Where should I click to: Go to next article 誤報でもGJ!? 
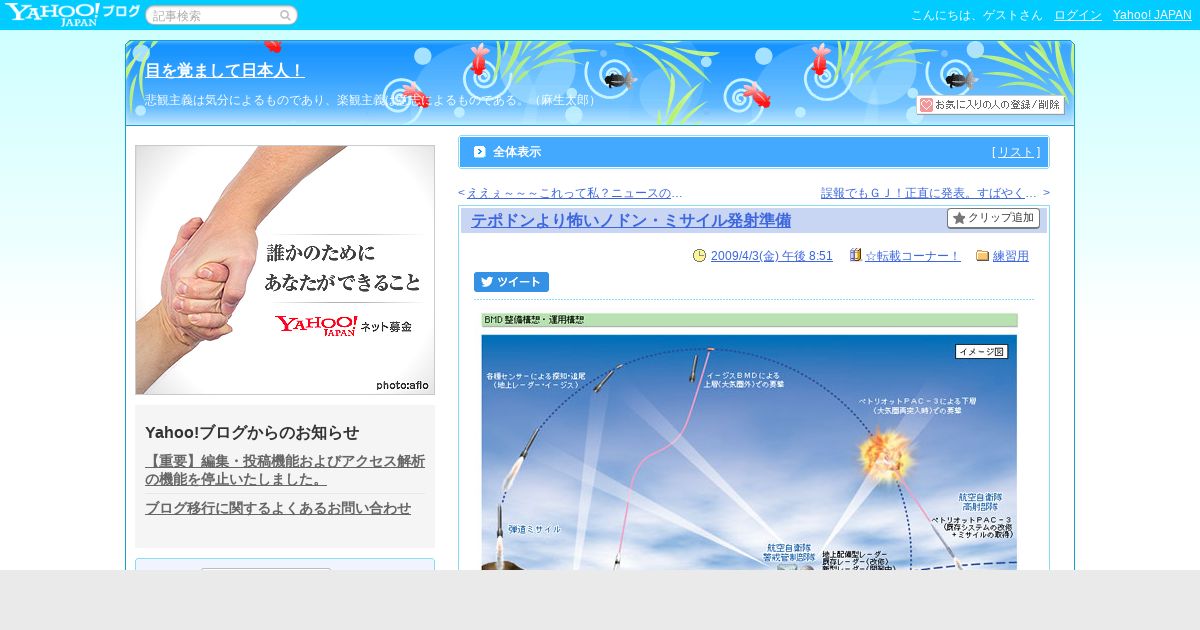(x=929, y=193)
